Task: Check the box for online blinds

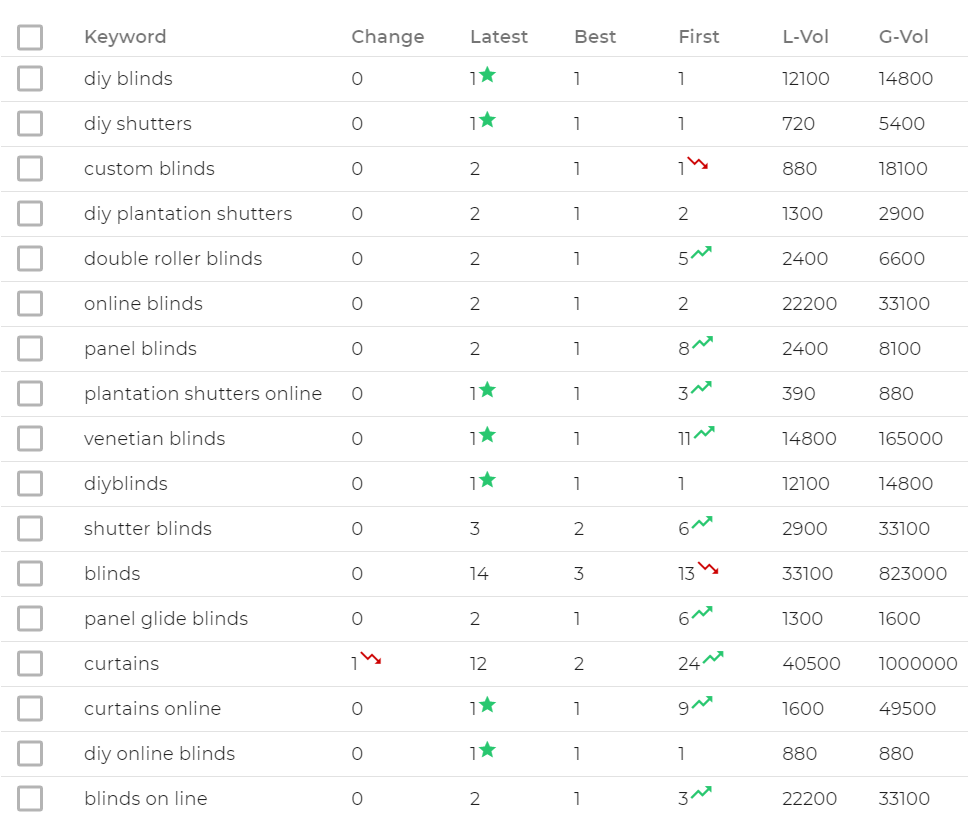Action: pos(30,304)
